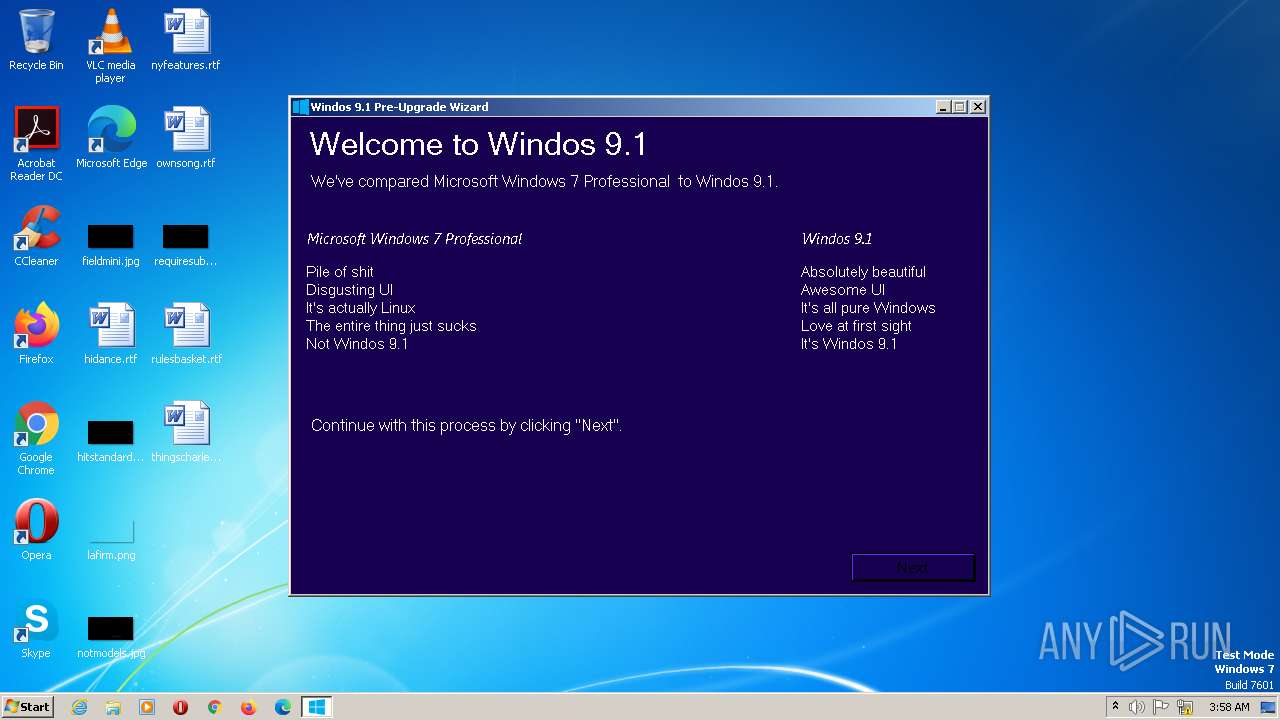Select the fieldmini.jpg file icon
Viewport: 1280px width, 720px height.
click(110, 245)
